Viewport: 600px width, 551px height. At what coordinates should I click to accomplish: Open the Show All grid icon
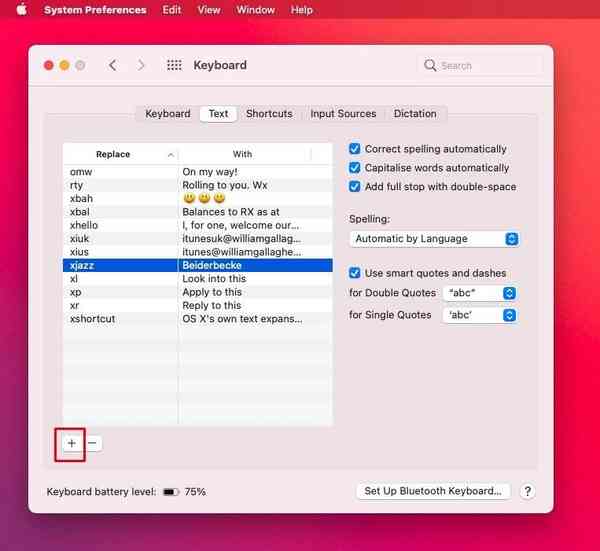click(x=174, y=65)
